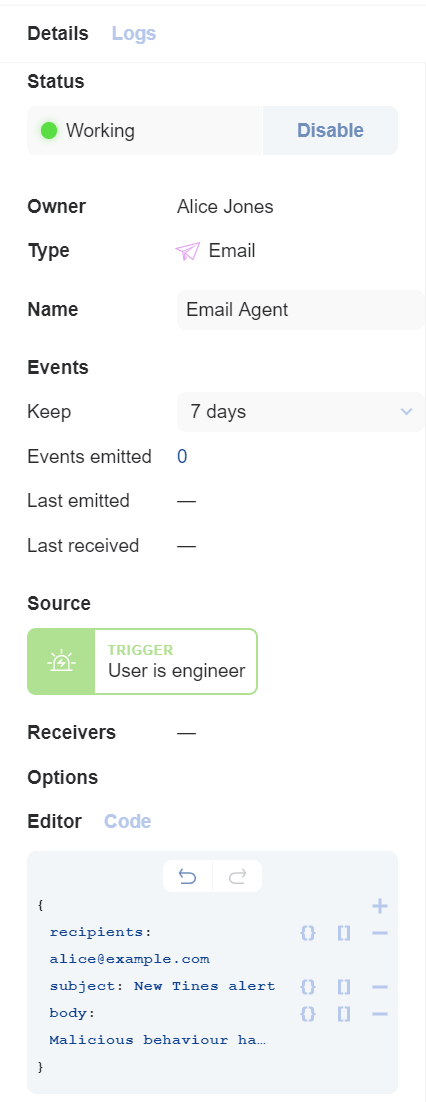
Task: Click the undo arrow in the editor
Action: 187,876
